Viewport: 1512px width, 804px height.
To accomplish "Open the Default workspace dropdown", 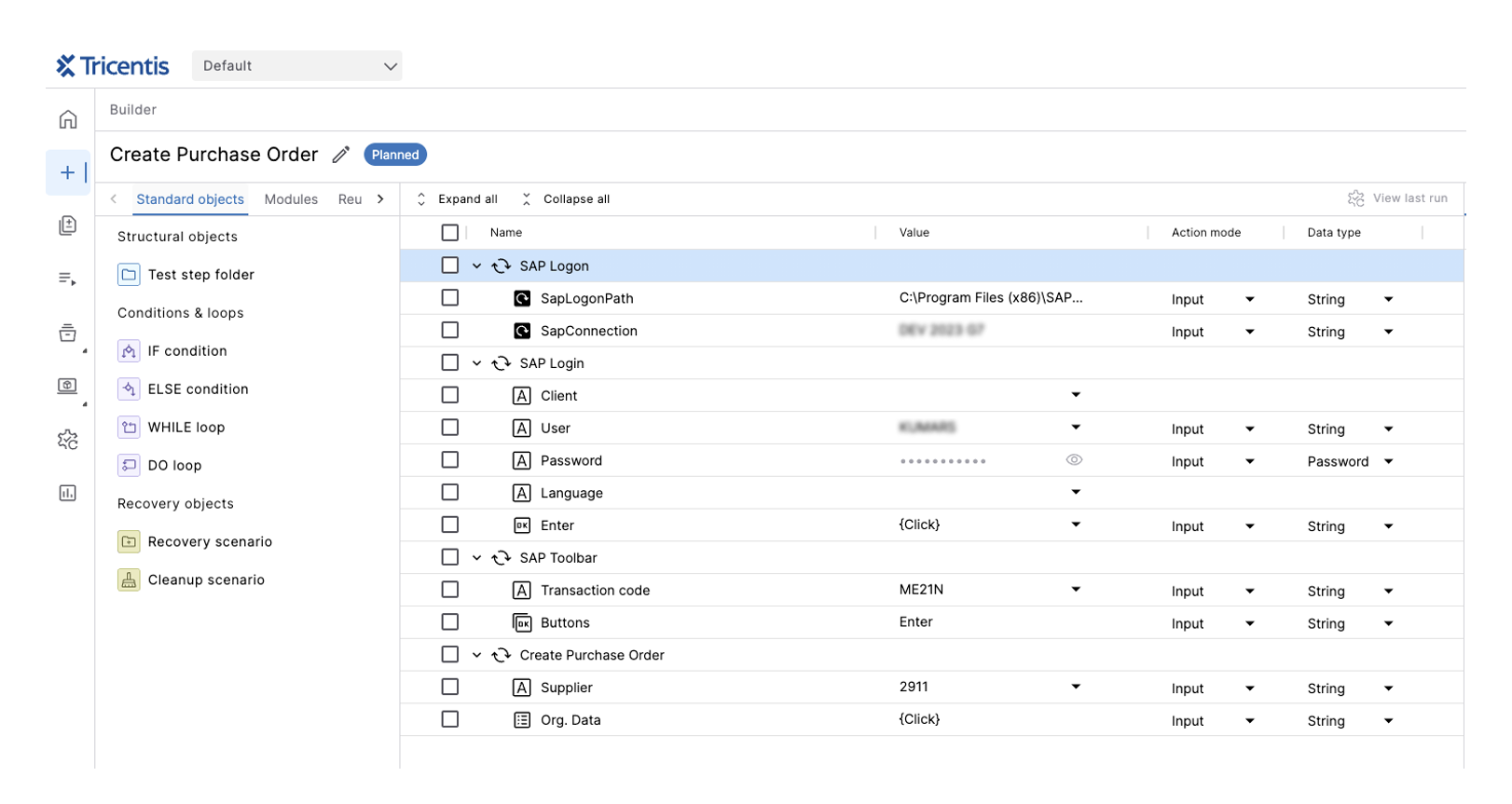I will point(297,66).
